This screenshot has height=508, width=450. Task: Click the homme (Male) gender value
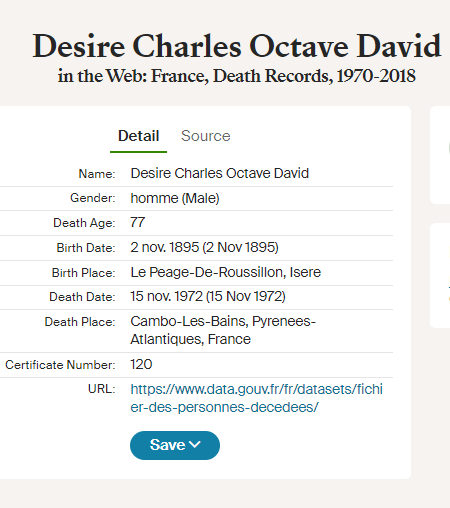point(175,198)
